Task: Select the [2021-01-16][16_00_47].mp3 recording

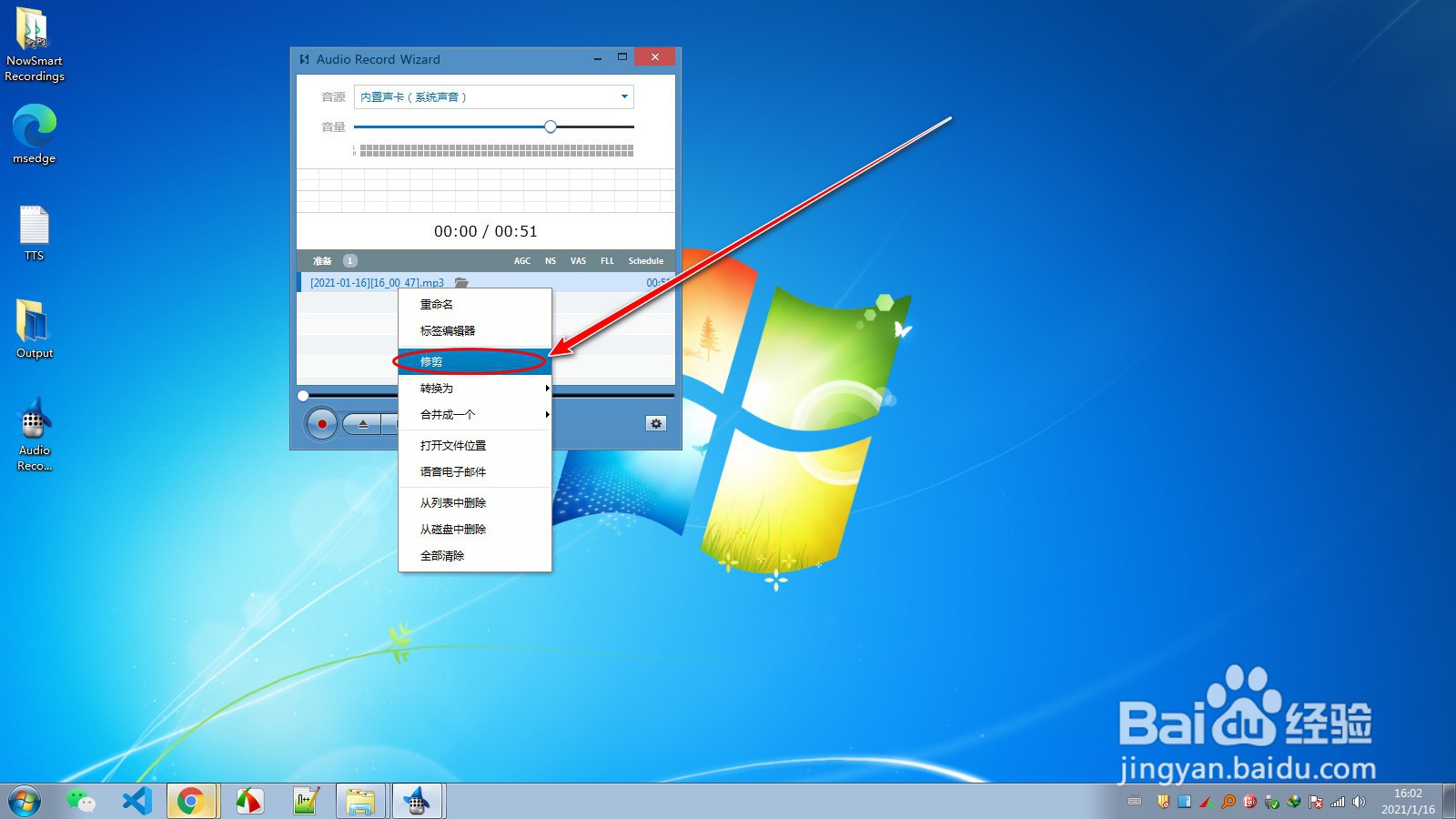Action: [377, 283]
